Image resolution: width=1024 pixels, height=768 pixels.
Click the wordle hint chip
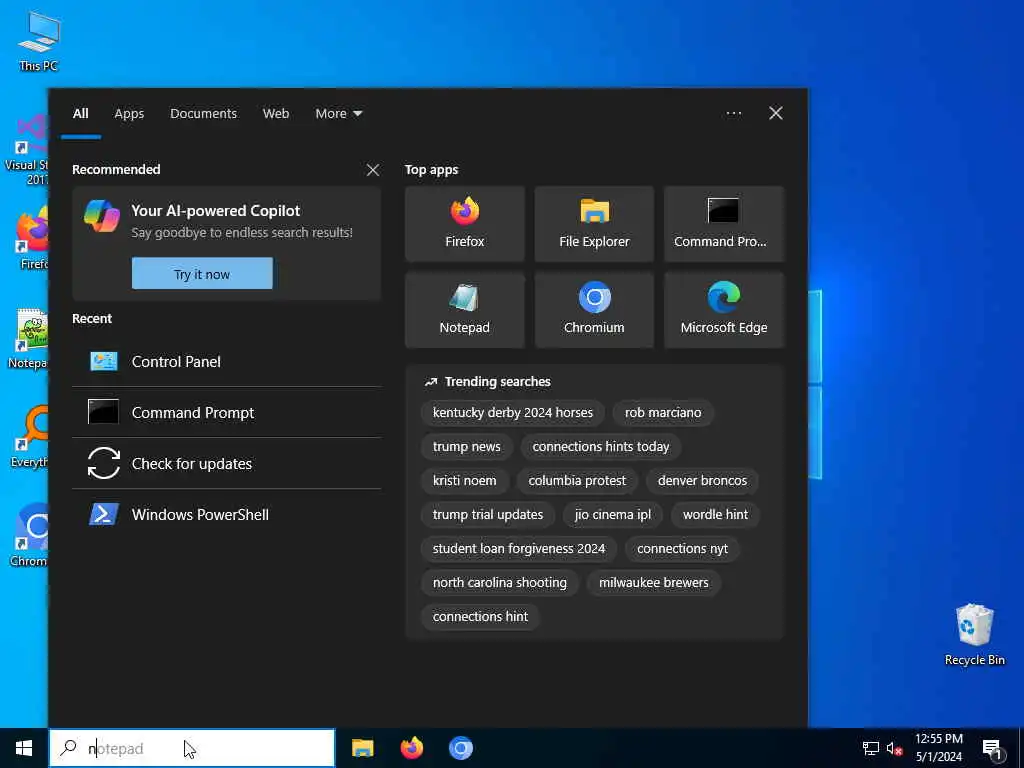[x=716, y=515]
